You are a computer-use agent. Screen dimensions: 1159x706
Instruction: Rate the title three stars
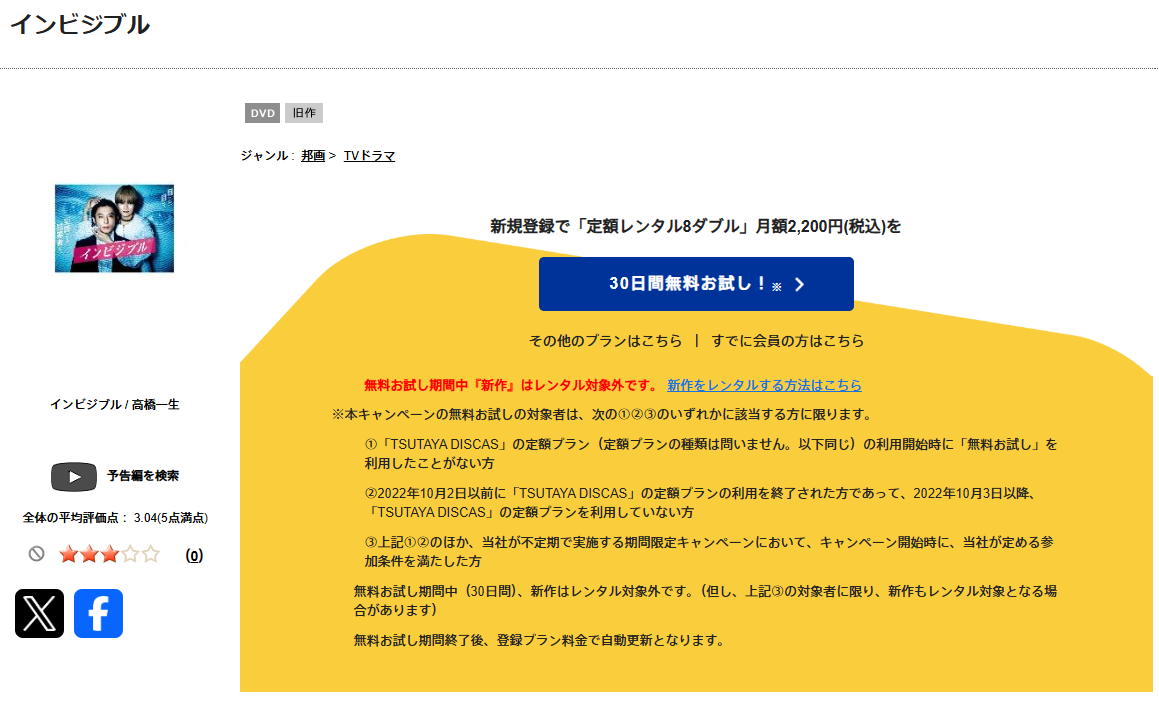click(x=109, y=554)
